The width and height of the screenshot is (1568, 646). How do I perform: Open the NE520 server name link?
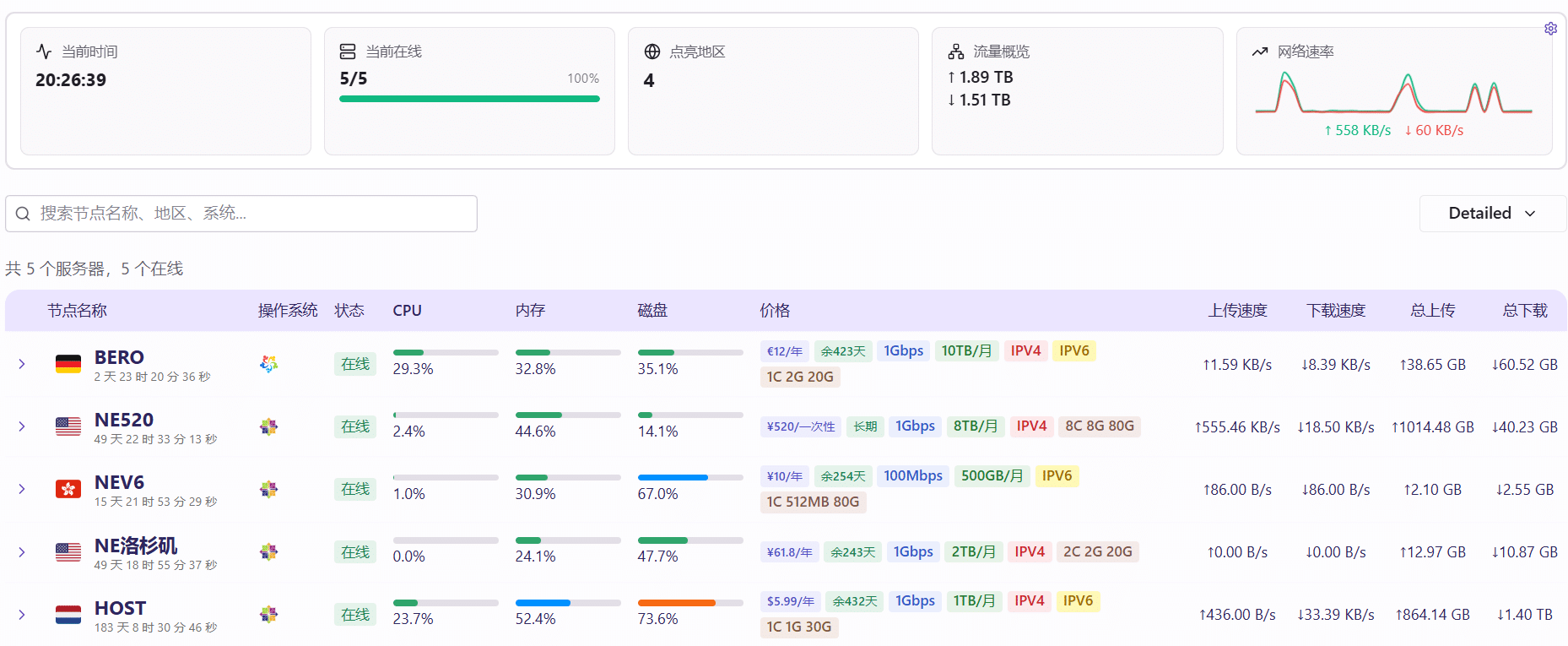tap(124, 420)
